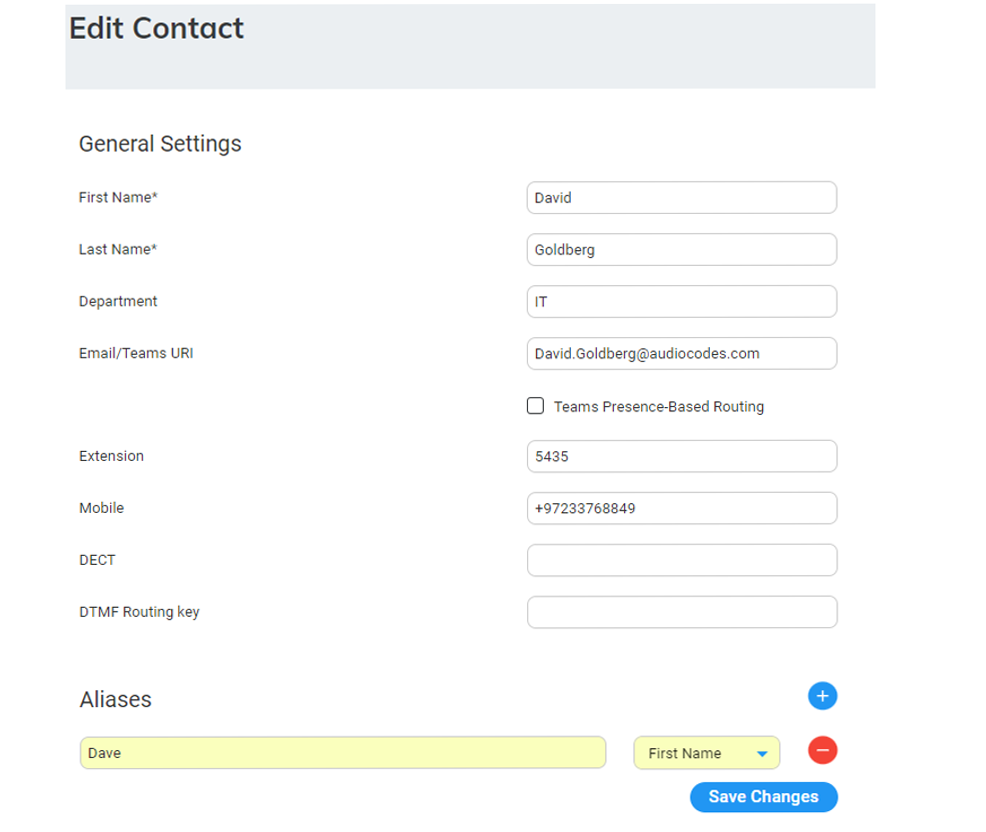Click the empty DTMF Routing key field
Viewport: 986px width, 832px height.
[x=681, y=613]
